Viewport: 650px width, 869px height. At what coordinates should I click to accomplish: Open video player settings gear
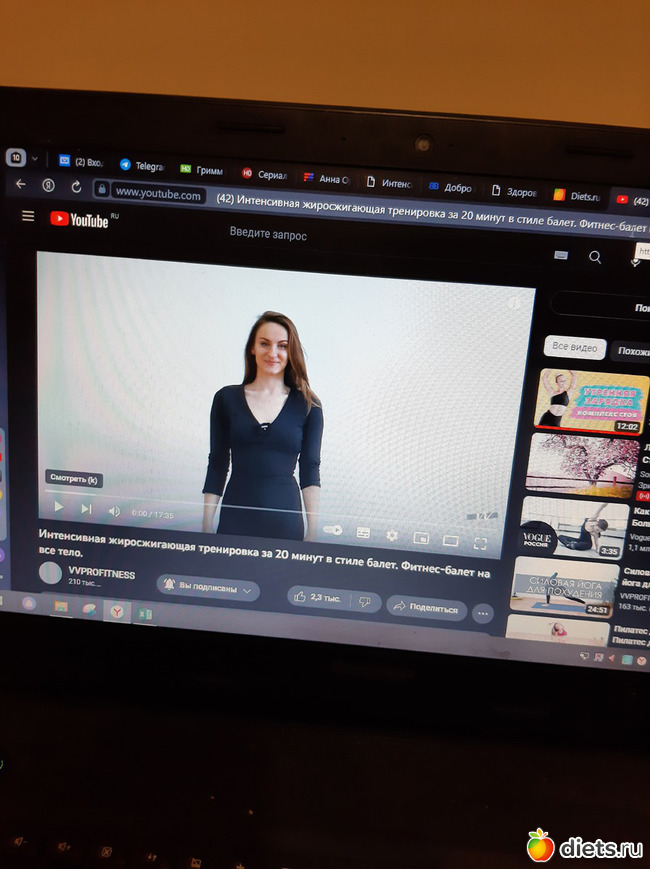point(392,535)
